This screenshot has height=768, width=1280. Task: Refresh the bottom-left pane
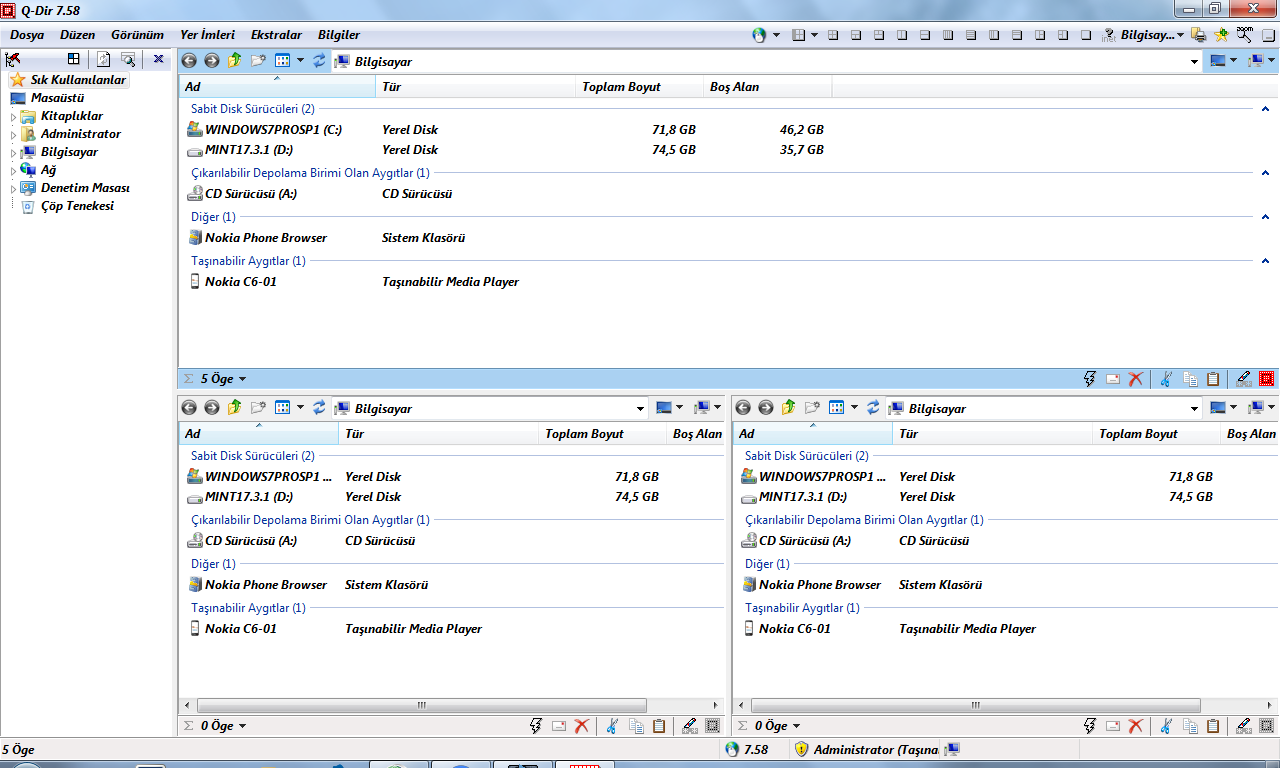tap(319, 408)
